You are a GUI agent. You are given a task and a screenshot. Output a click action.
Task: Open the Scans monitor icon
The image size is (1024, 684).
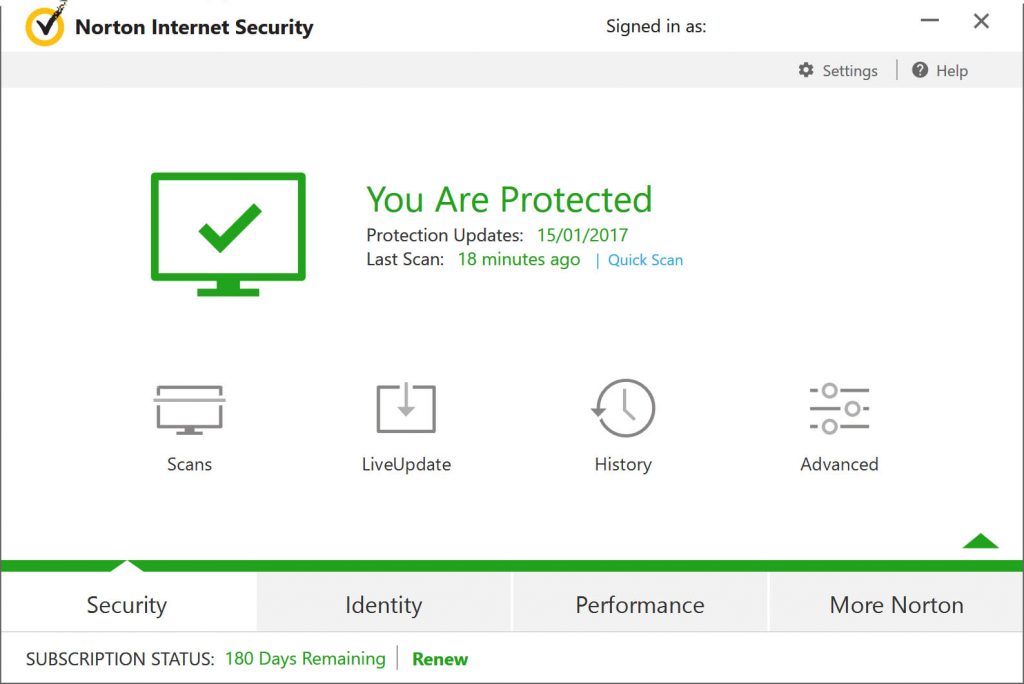(189, 409)
